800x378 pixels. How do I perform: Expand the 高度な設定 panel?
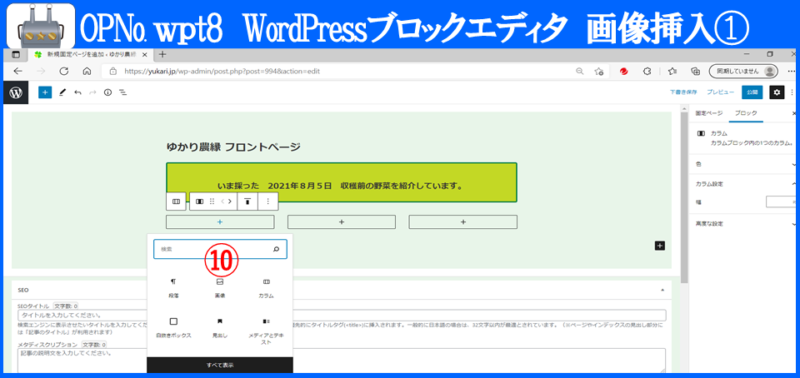(744, 223)
